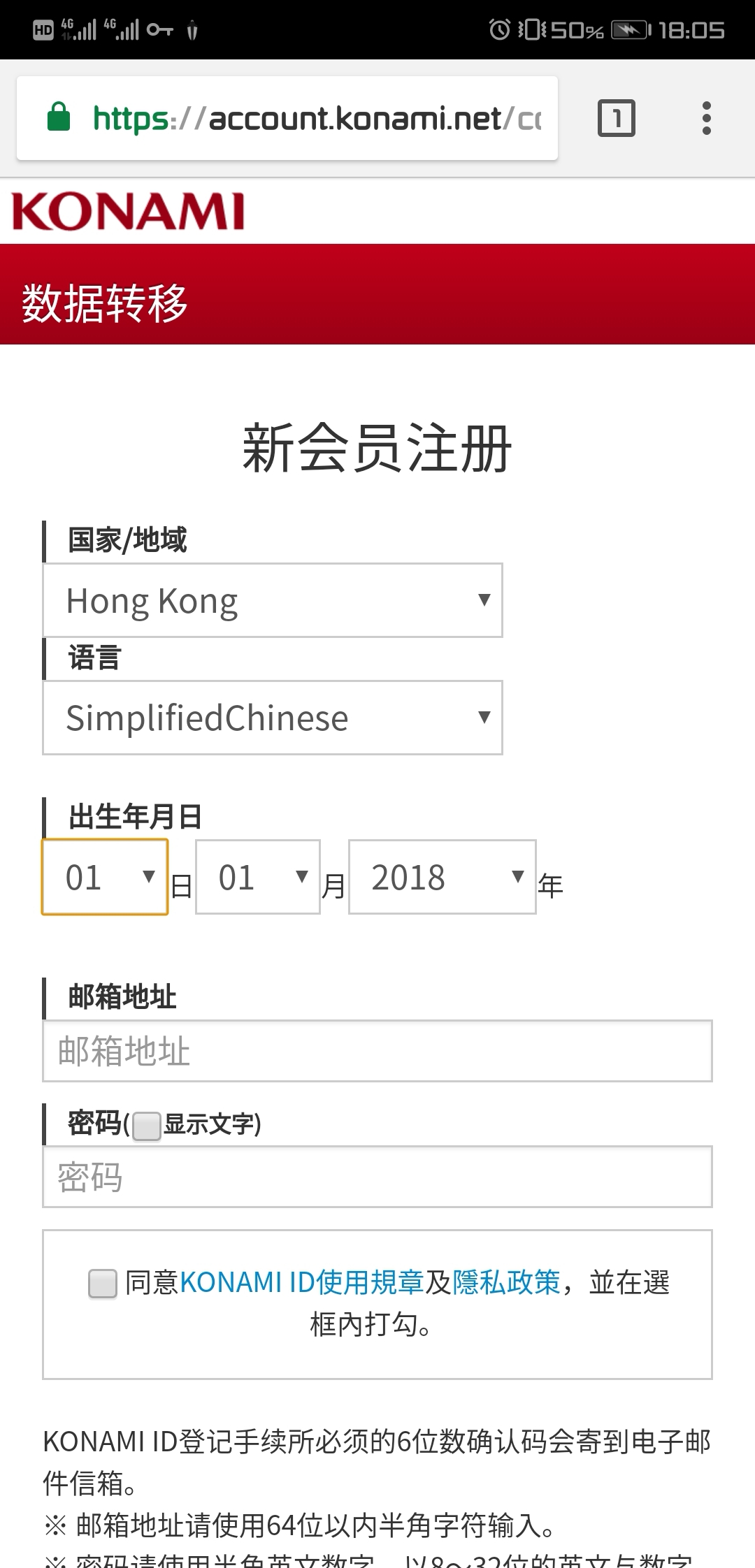Image resolution: width=755 pixels, height=1568 pixels.
Task: Click the HTTPS padlock security icon
Action: pyautogui.click(x=59, y=117)
